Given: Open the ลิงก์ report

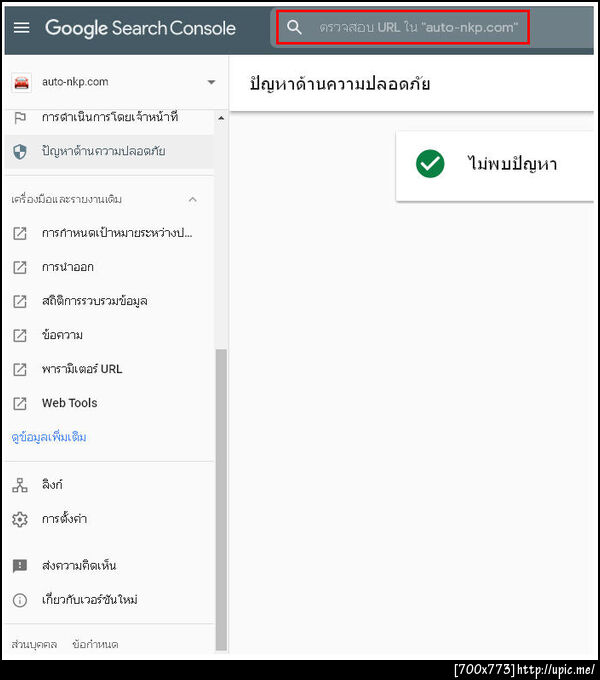Looking at the screenshot, I should pyautogui.click(x=52, y=484).
